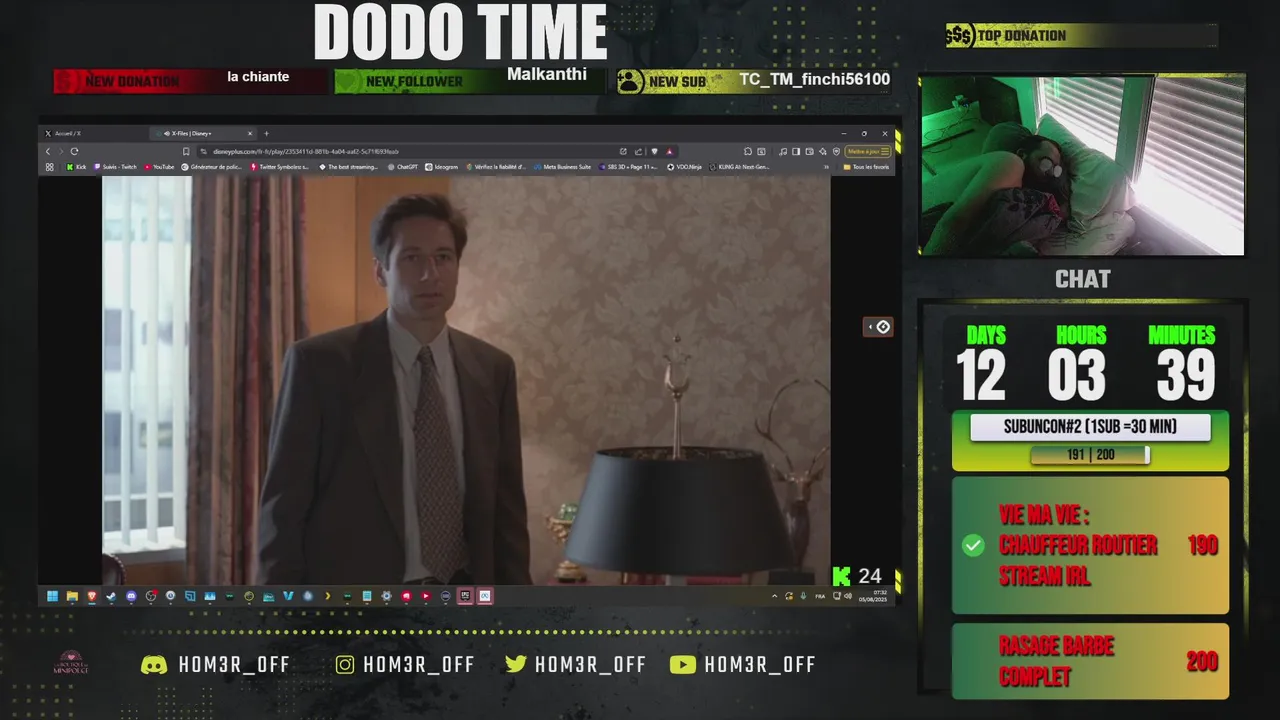Viewport: 1280px width, 720px height.
Task: Open the Brave shields icon in address bar
Action: coord(654,151)
